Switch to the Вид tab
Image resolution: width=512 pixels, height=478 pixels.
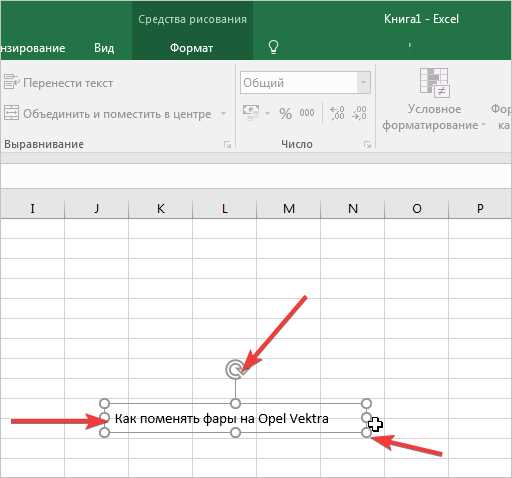(104, 48)
